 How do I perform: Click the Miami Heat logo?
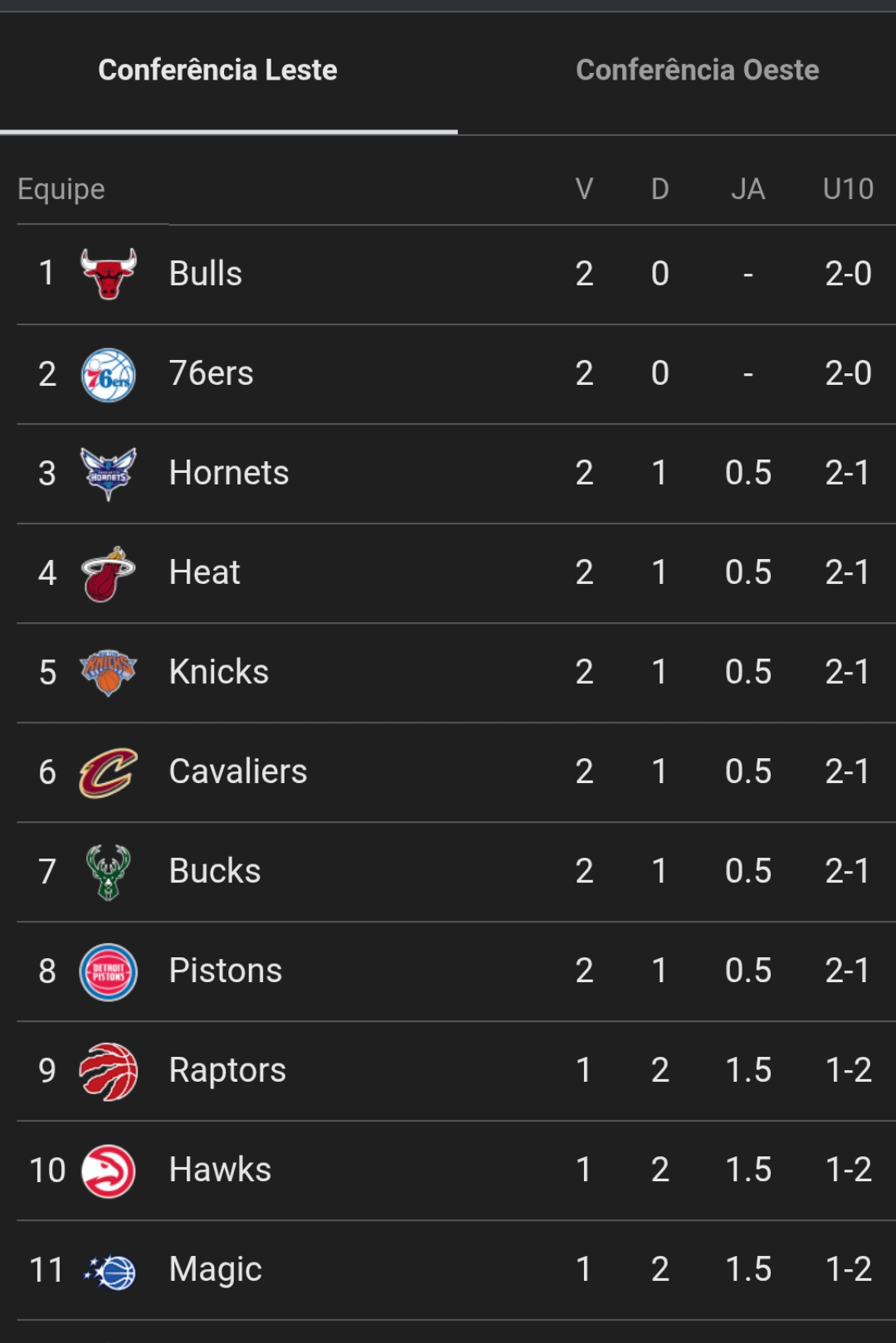tap(109, 573)
